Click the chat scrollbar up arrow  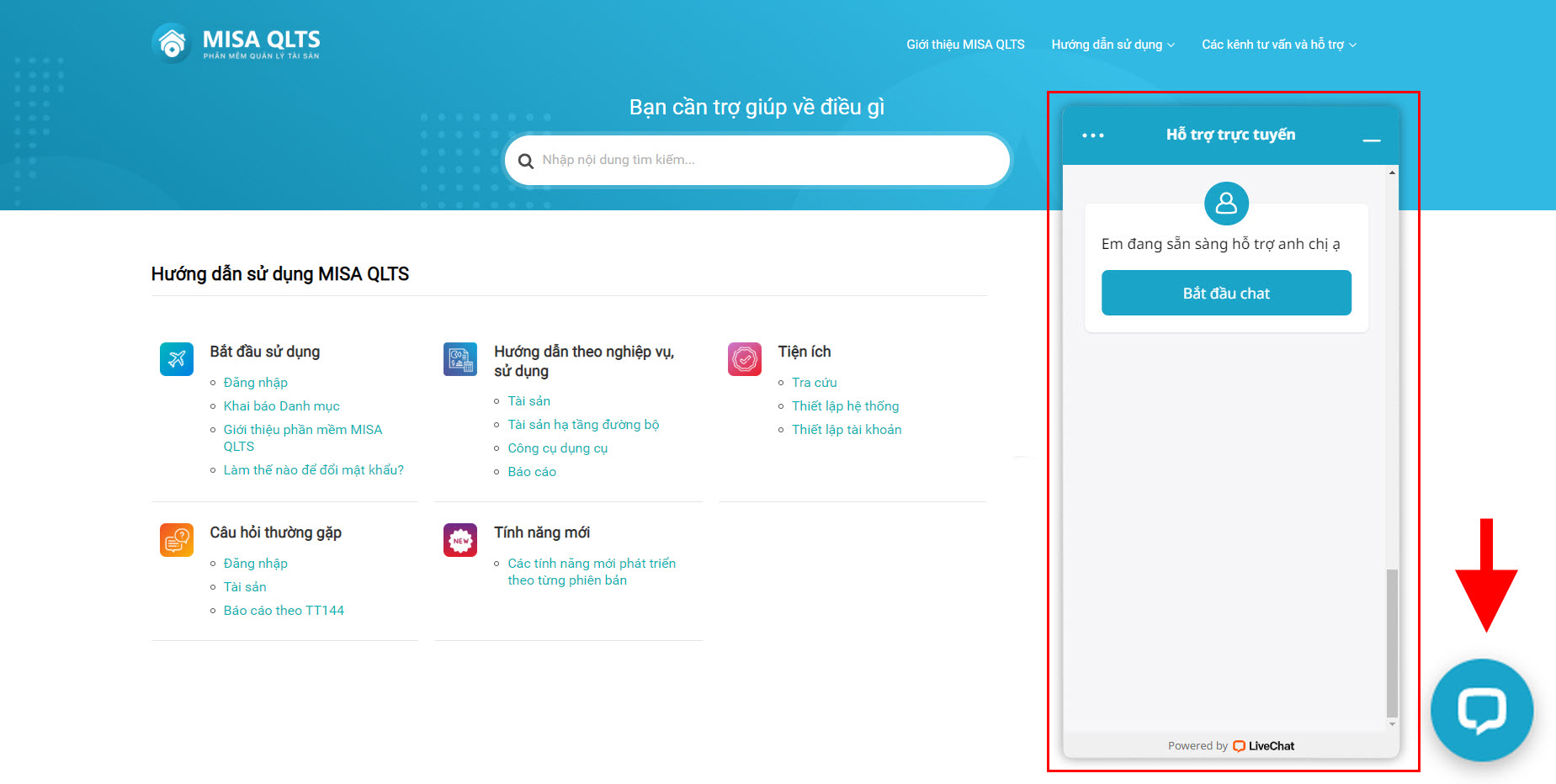[x=1392, y=172]
